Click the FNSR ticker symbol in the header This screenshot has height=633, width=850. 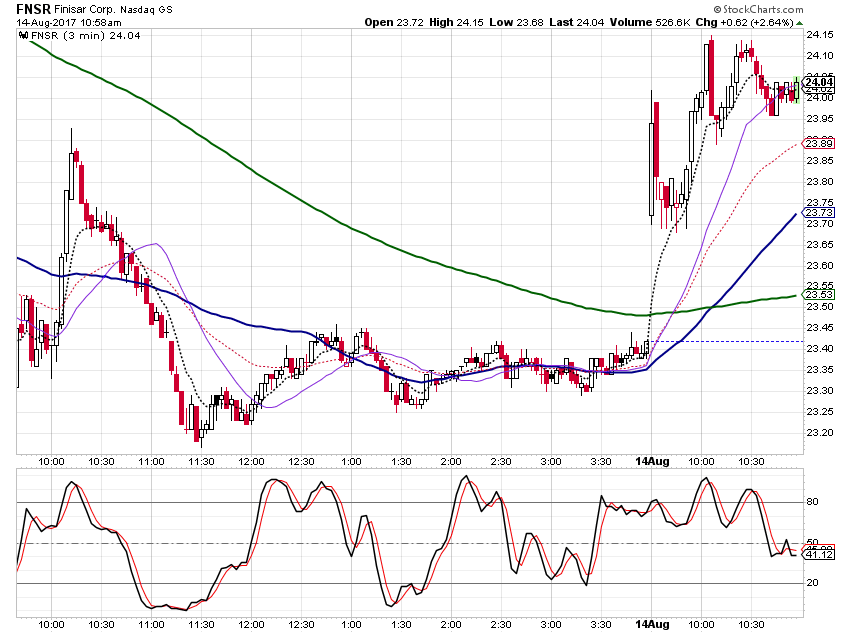pos(33,9)
